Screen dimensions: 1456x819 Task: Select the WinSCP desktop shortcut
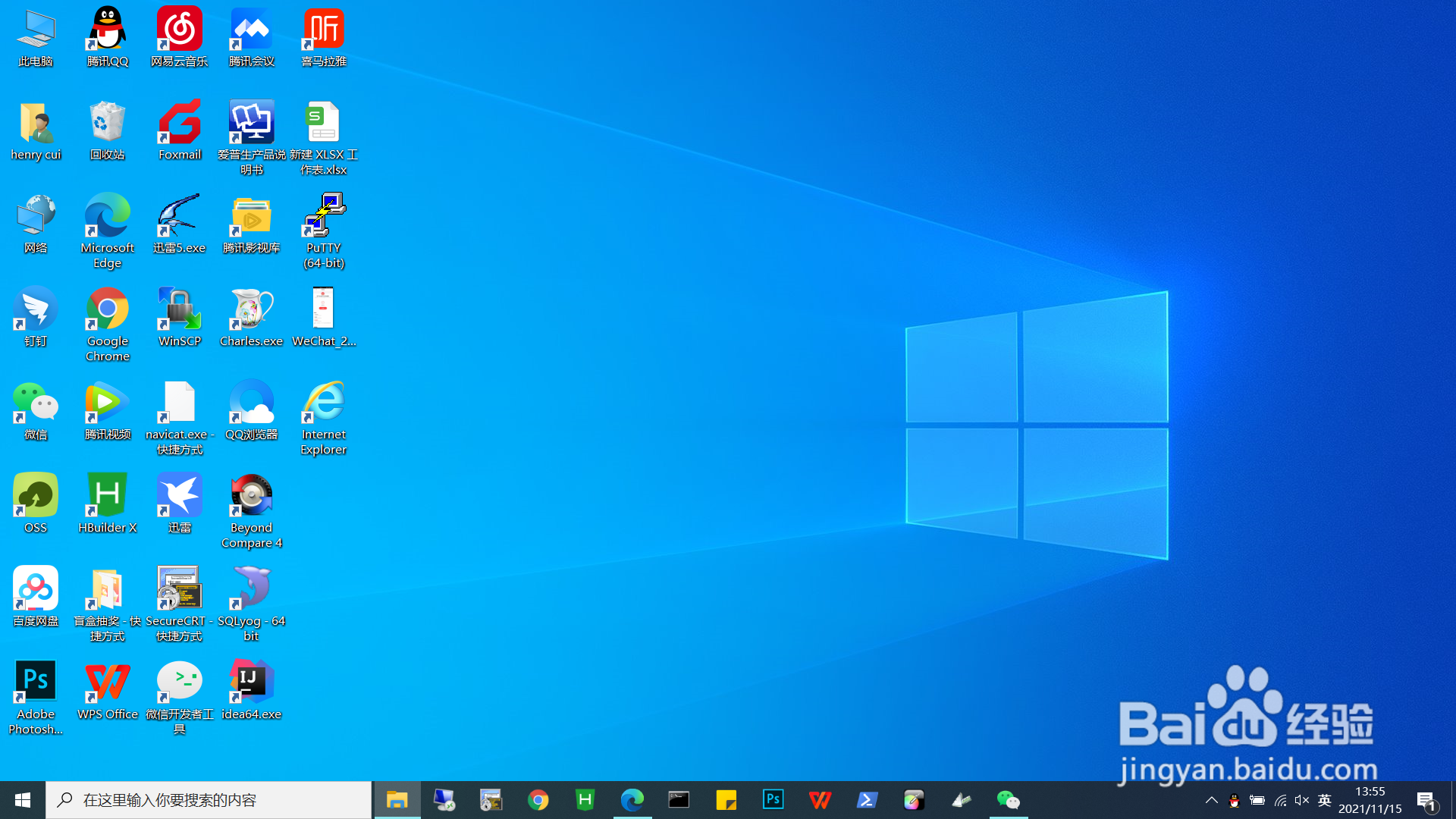[180, 318]
